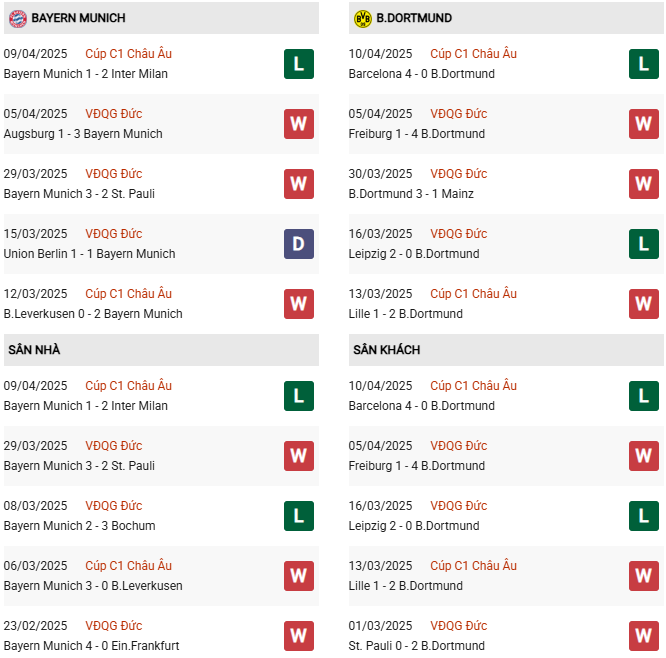
Task: Open VĐQG Đức link on 15/03/2025 row
Action: pyautogui.click(x=114, y=234)
